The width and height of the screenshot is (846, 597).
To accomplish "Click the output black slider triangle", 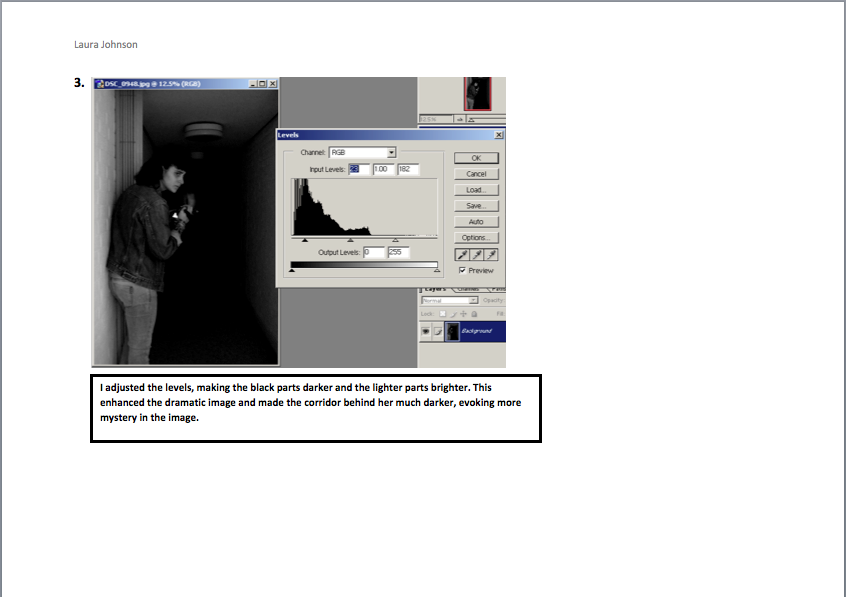I will [292, 270].
